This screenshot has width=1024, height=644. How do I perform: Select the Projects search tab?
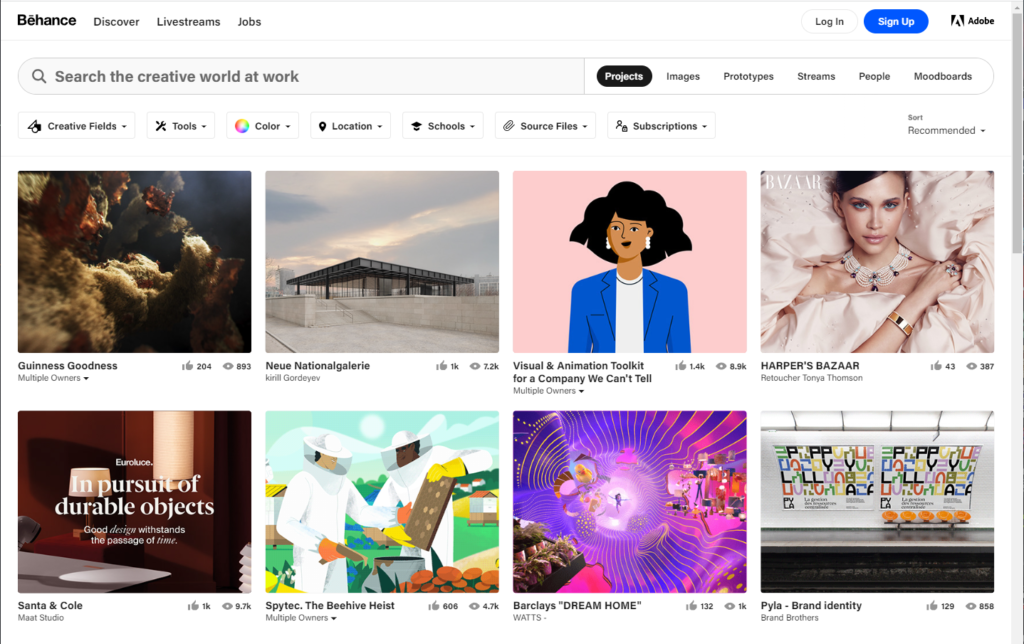(x=624, y=76)
